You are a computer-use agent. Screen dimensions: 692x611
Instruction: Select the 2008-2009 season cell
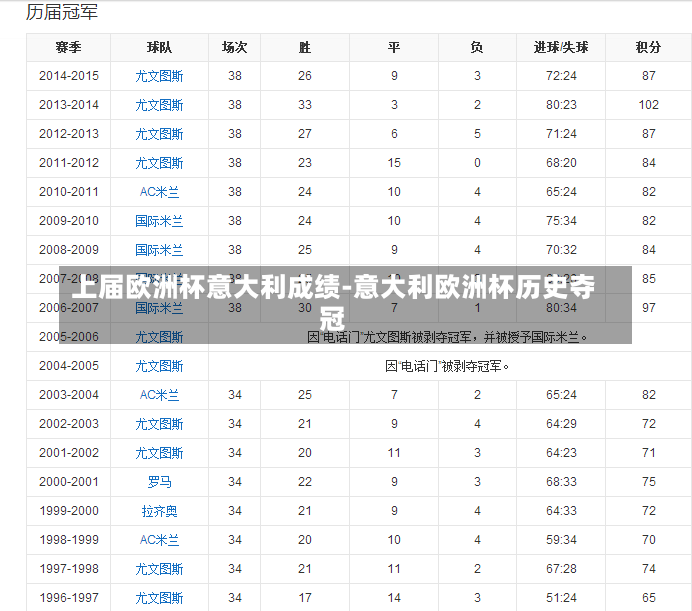(68, 250)
